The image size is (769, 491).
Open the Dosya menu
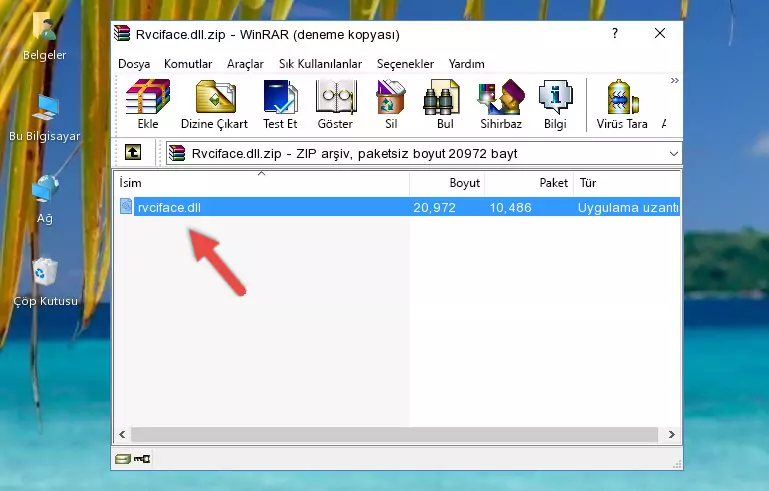[x=134, y=64]
